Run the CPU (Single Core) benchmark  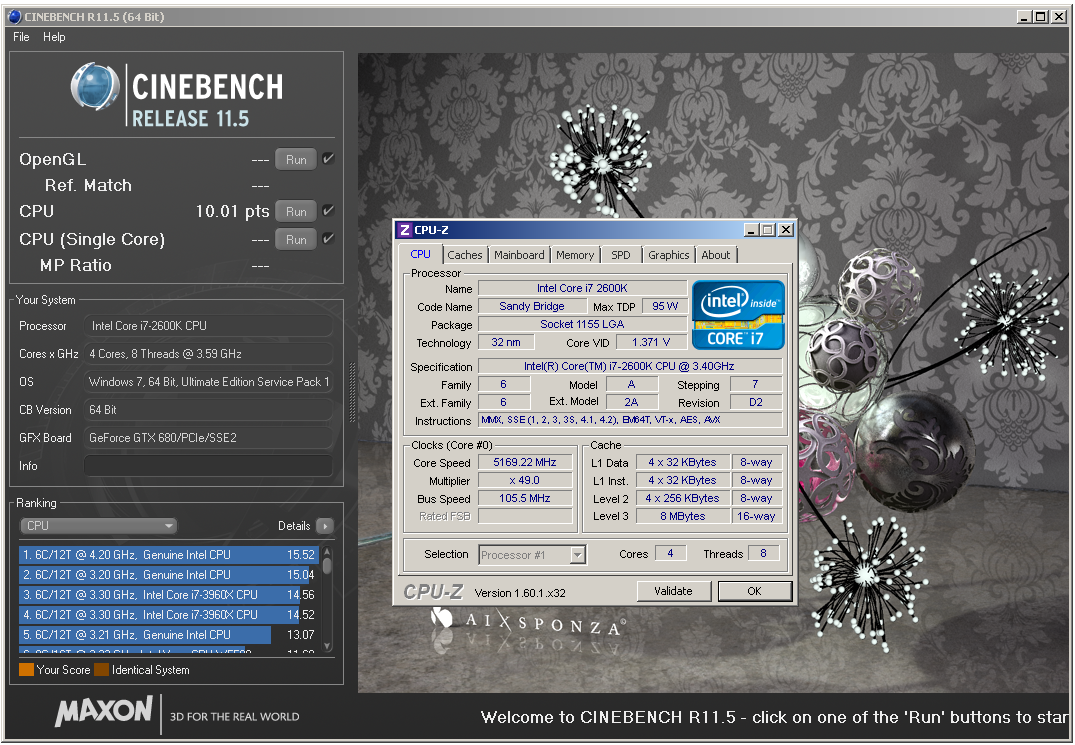pos(295,240)
